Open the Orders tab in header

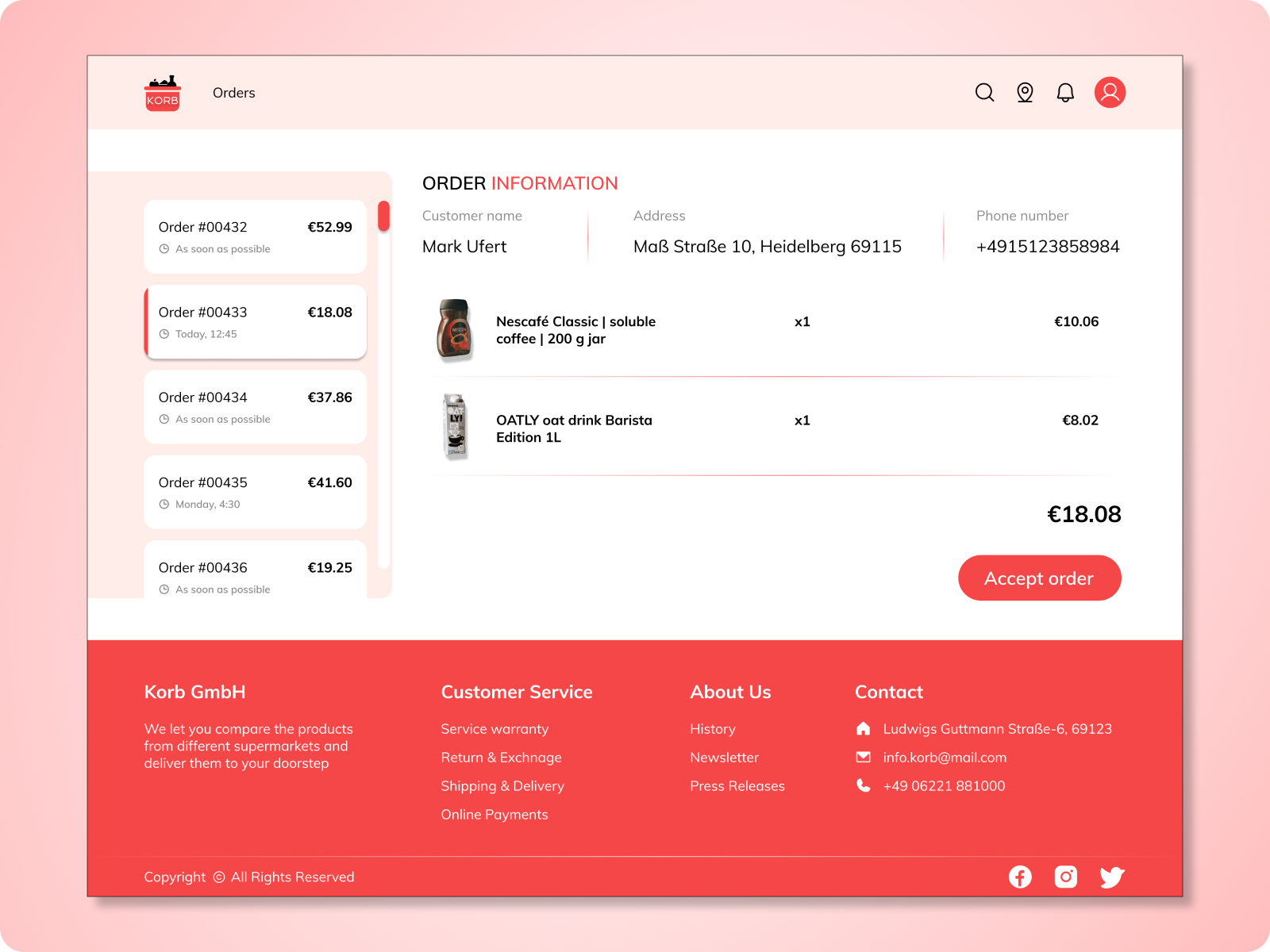234,93
